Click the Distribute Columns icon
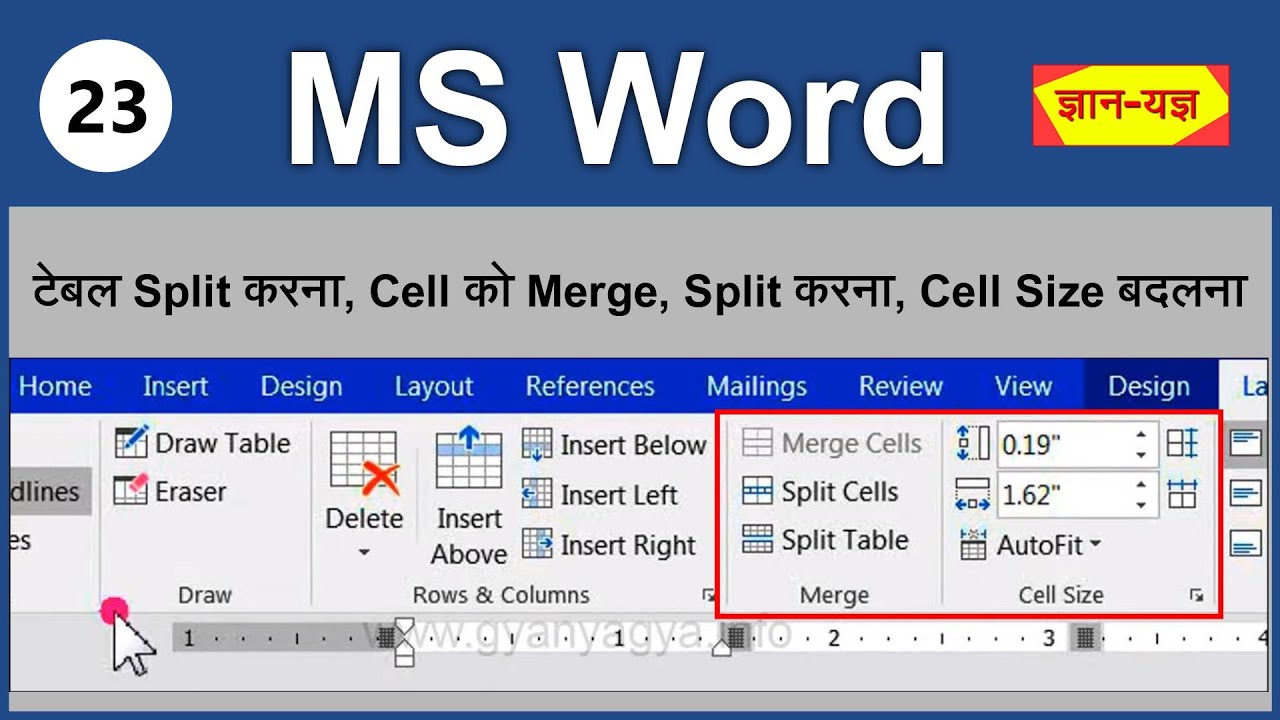Screen dimensions: 1280x720 click(x=1182, y=493)
